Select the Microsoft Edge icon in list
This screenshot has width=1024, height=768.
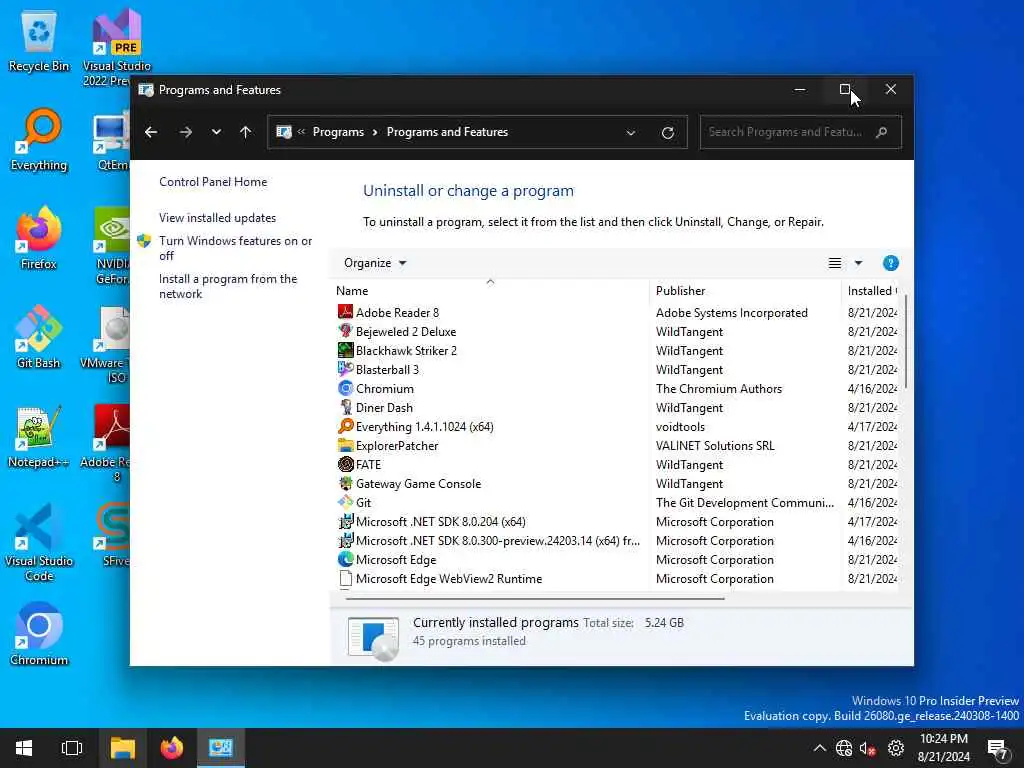[345, 559]
